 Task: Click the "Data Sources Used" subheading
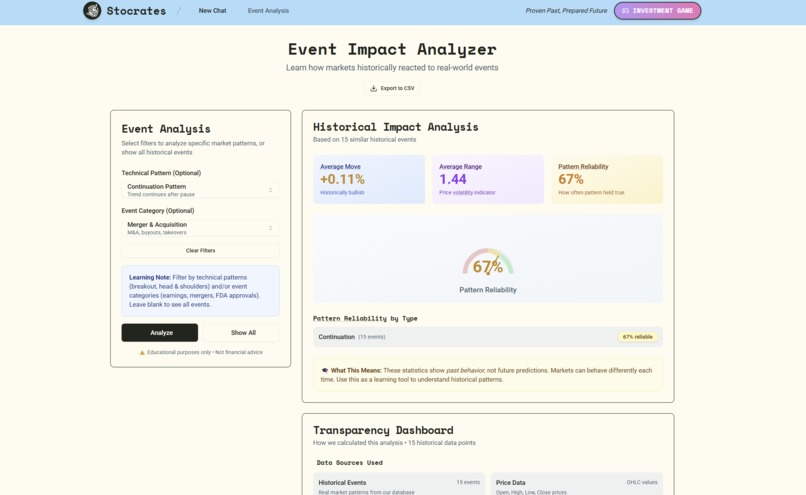350,463
